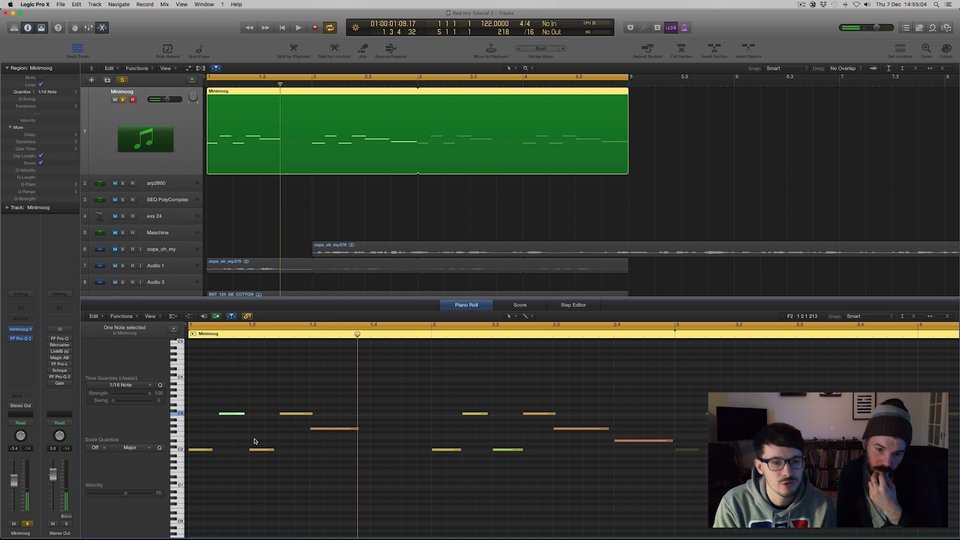960x540 pixels.
Task: Click the Minimoog track pan knob
Action: pyautogui.click(x=193, y=98)
